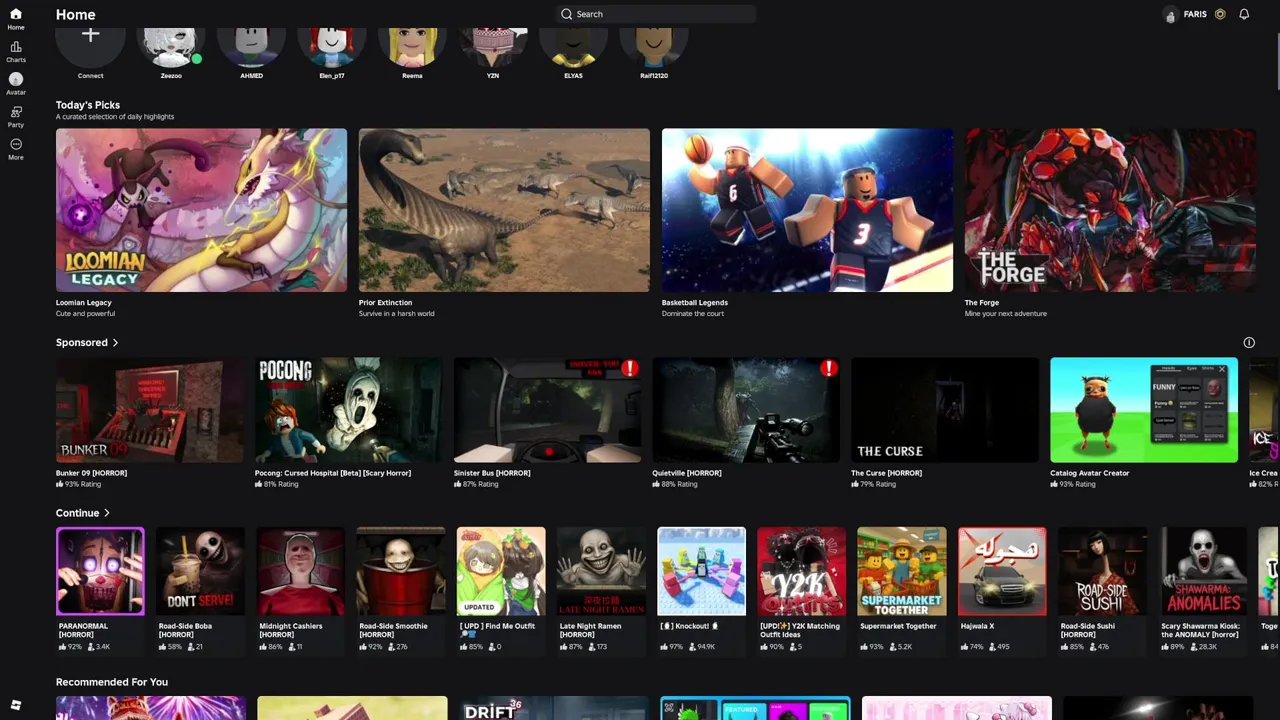Open Sinister Bus [HORROR] sponsored game

click(547, 410)
